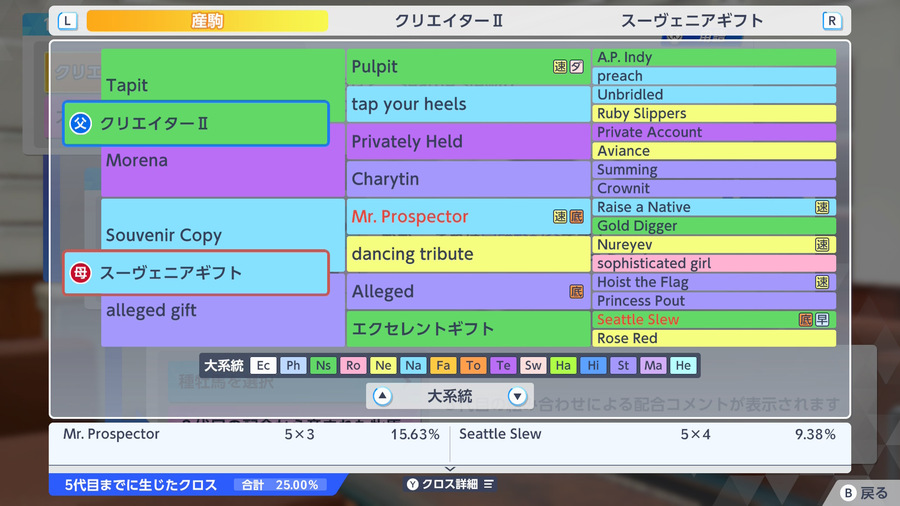Click the 底 badge on Seattle Slew
The image size is (900, 506).
[x=806, y=320]
